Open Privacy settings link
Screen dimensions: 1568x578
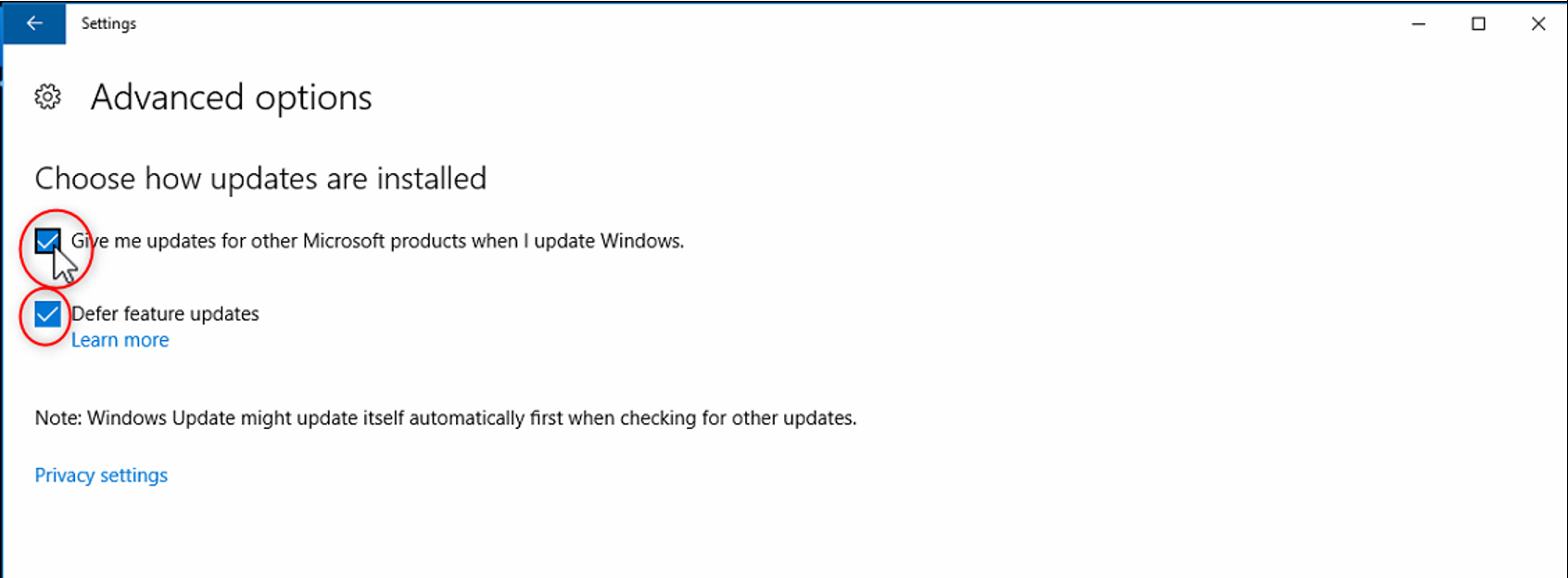[x=101, y=475]
